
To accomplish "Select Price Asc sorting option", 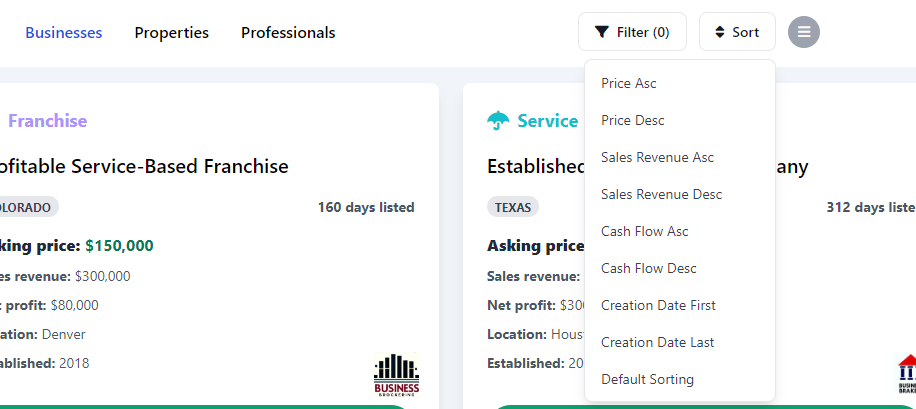I will (x=629, y=83).
